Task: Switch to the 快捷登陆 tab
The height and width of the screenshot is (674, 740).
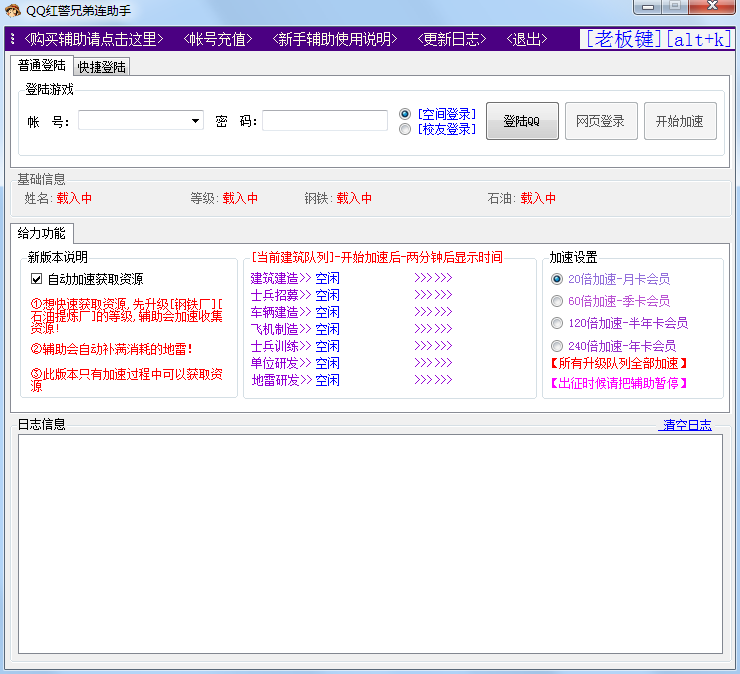Action: pos(101,67)
